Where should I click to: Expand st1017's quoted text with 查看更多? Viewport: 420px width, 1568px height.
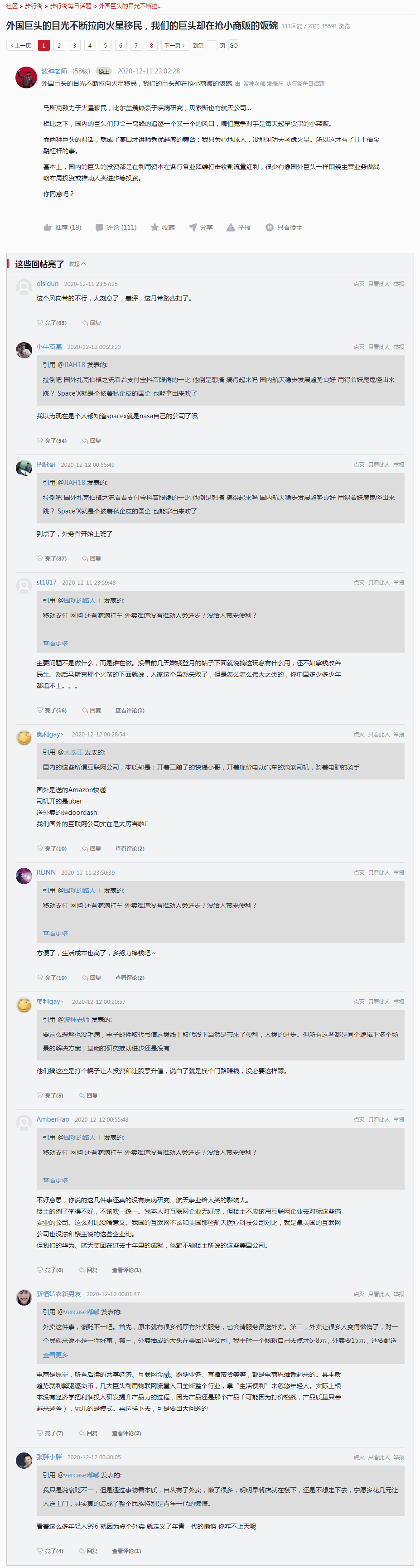[55, 644]
